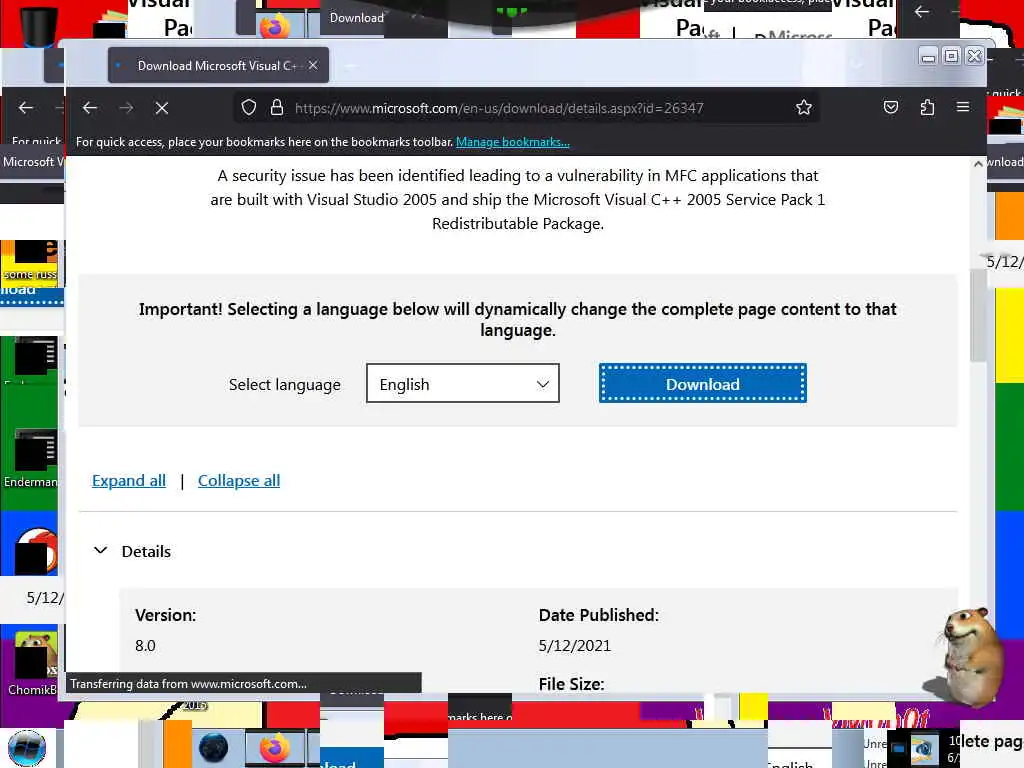Screen dimensions: 1024x768
Task: Click the File Size label
Action: (571, 684)
